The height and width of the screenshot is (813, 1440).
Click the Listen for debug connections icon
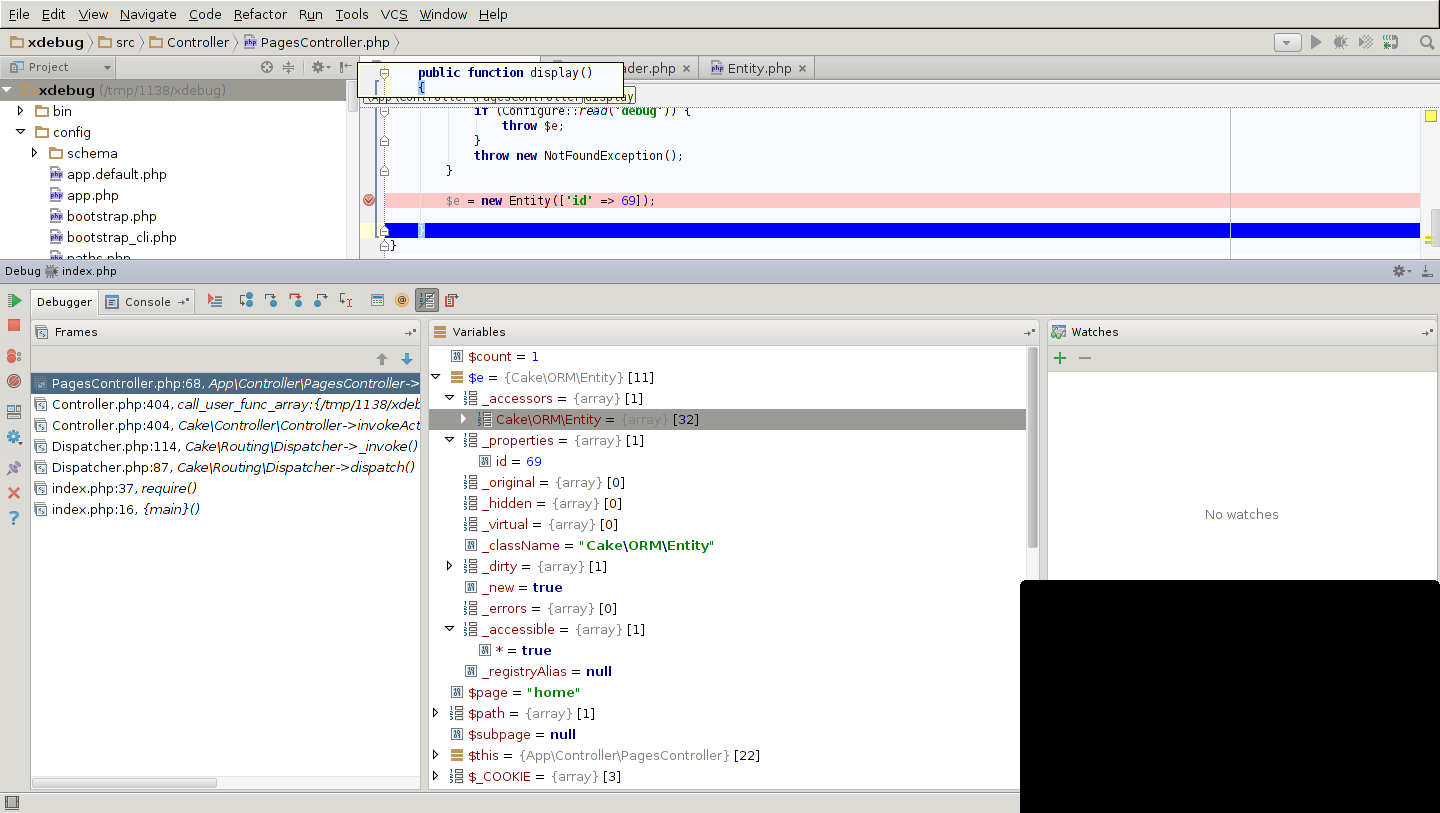coord(1390,42)
